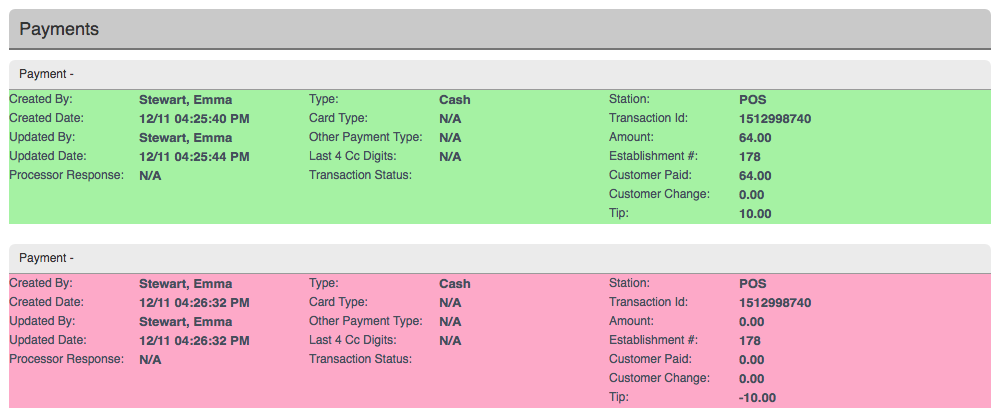Click the Last 4 Cc Digits label in green payment
999x415 pixels.
(x=353, y=157)
